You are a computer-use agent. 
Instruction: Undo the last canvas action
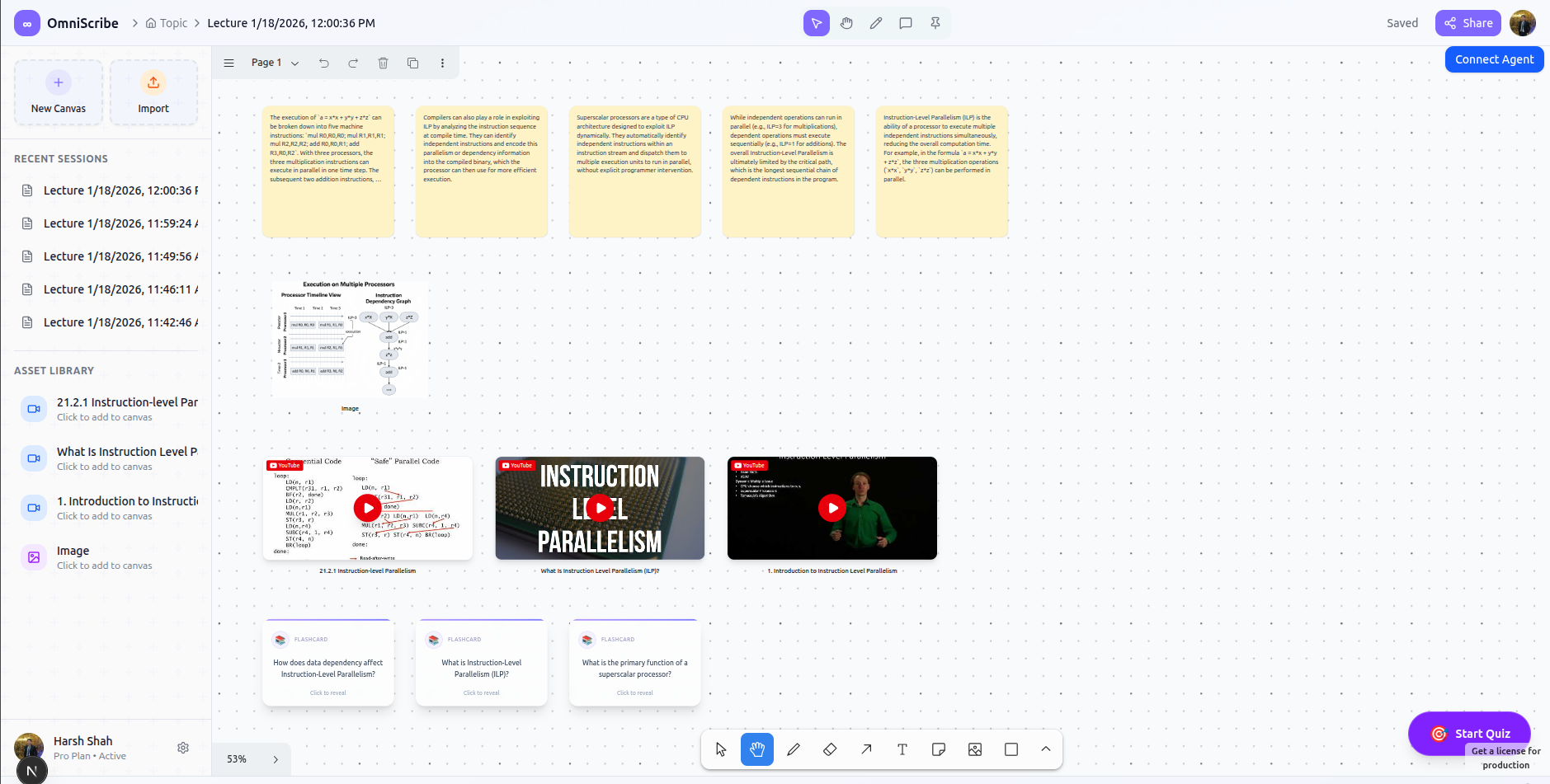tap(324, 63)
